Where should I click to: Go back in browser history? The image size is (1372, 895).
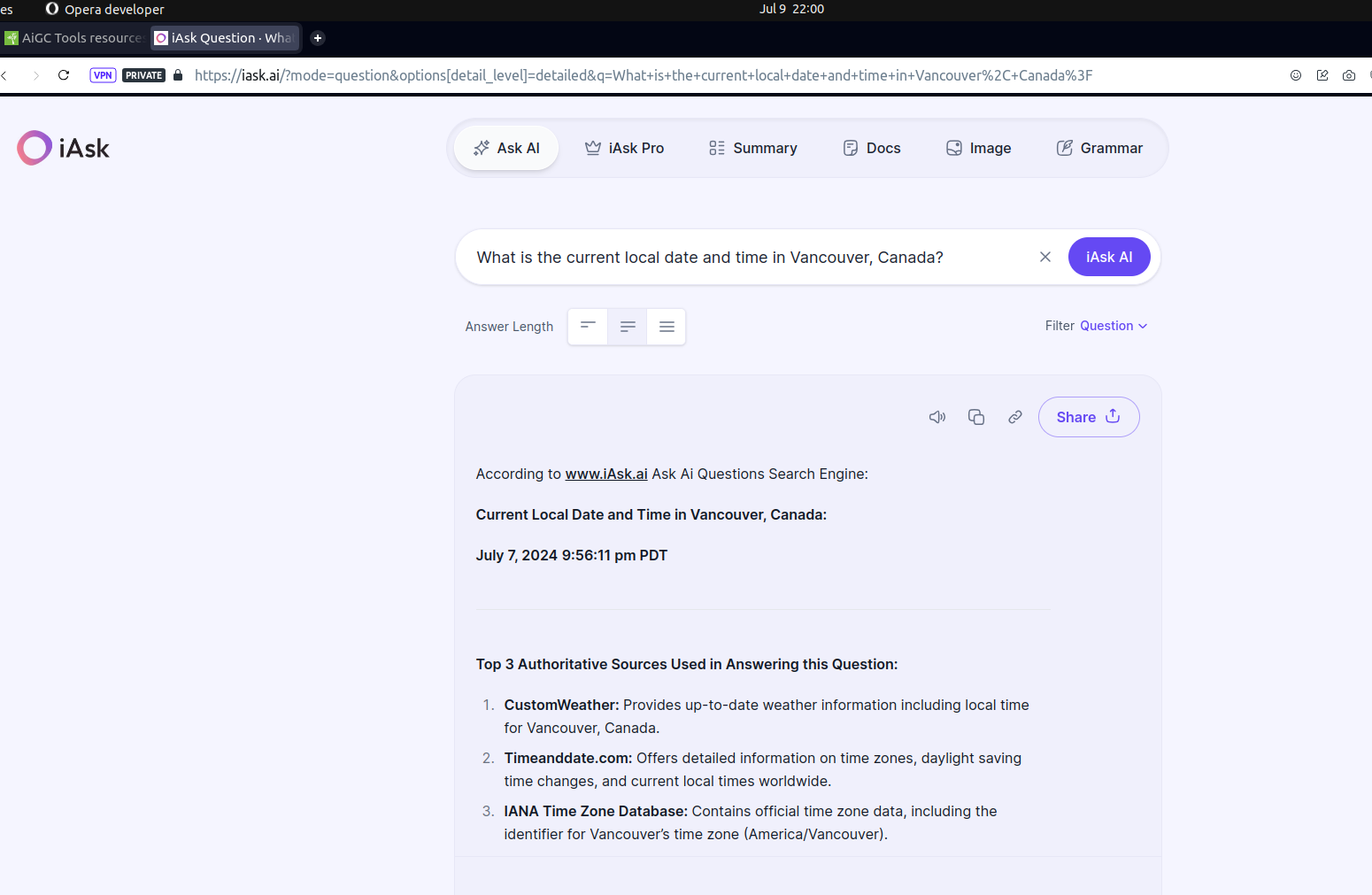(5, 75)
